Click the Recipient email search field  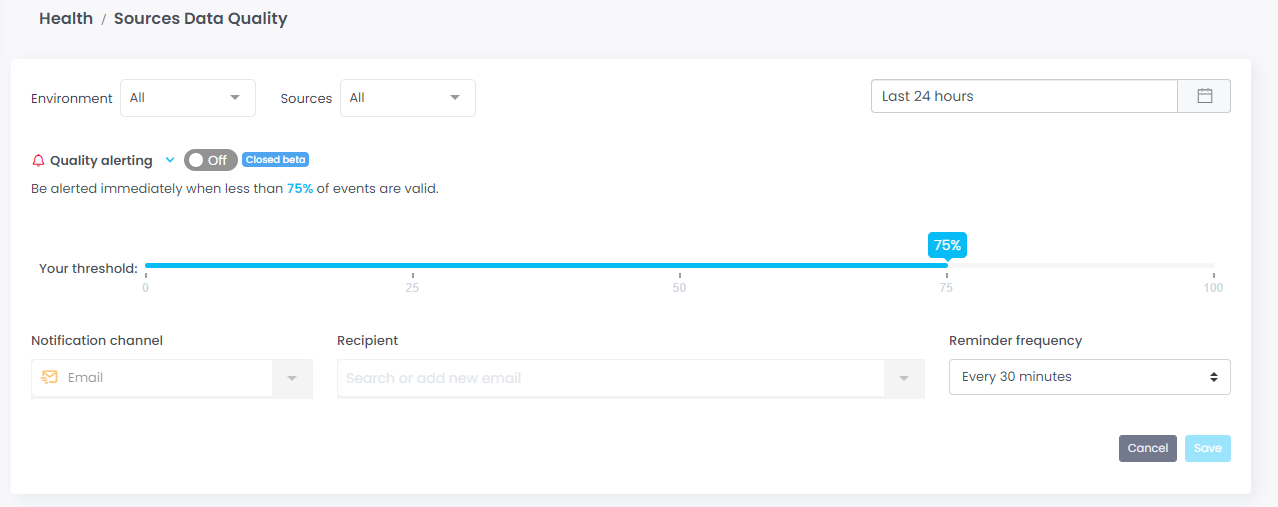610,379
